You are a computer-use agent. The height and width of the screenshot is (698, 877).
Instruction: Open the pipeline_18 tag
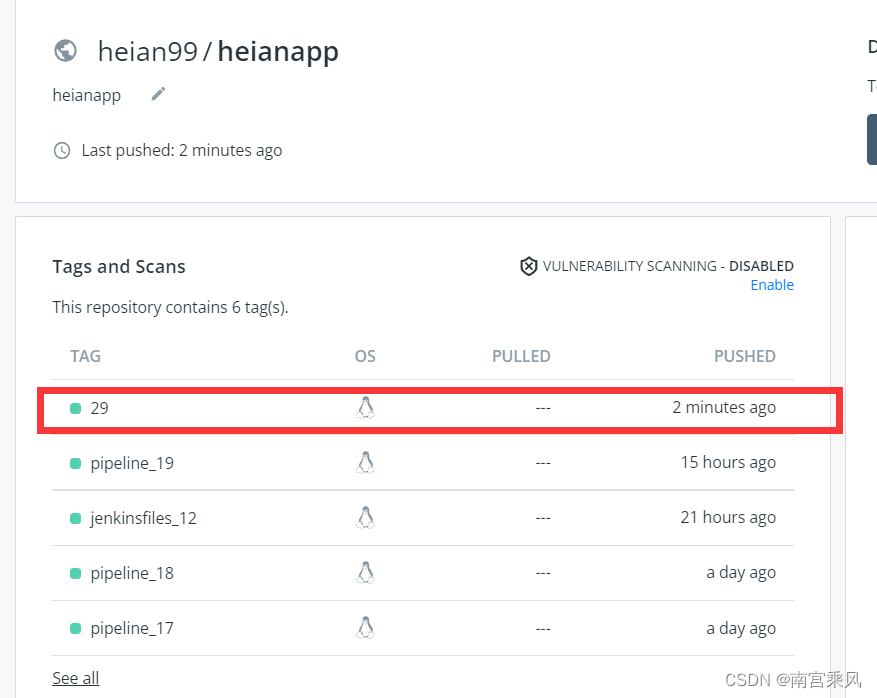pyautogui.click(x=132, y=573)
